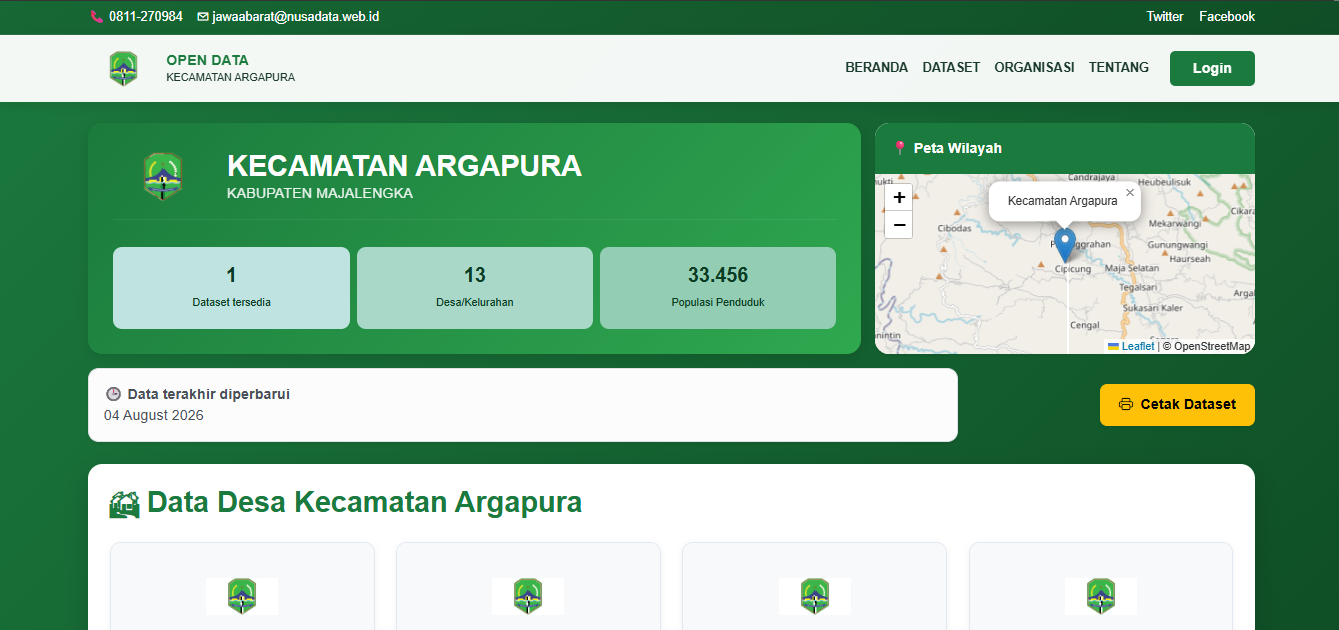Viewport: 1339px width, 630px height.
Task: Click the third village card emblem
Action: click(815, 596)
